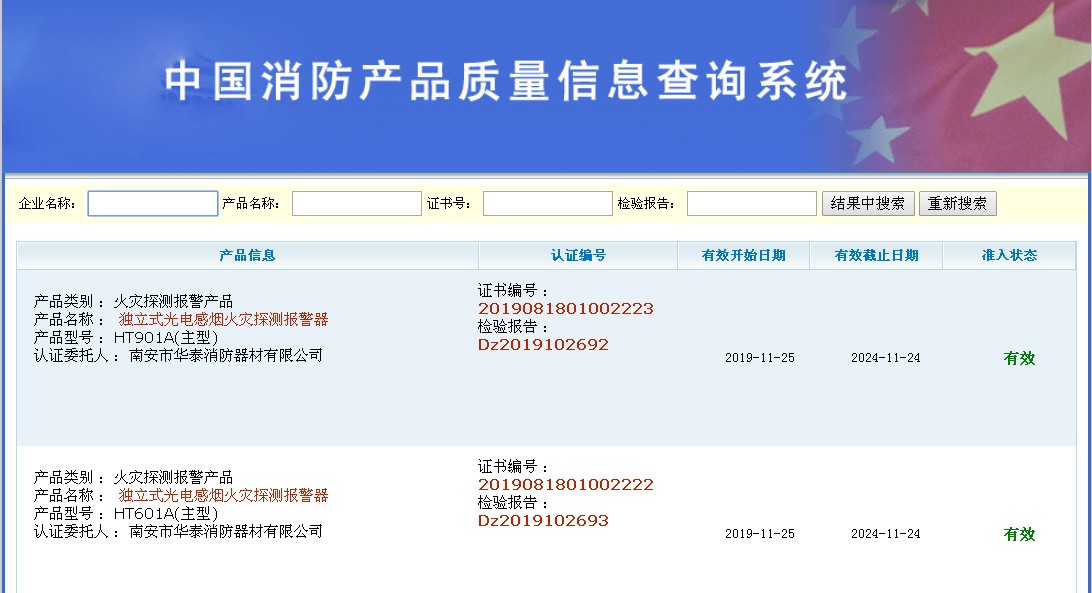Image resolution: width=1092 pixels, height=593 pixels.
Task: Click 认证委托人 company name in HT601A row
Action: (x=226, y=532)
